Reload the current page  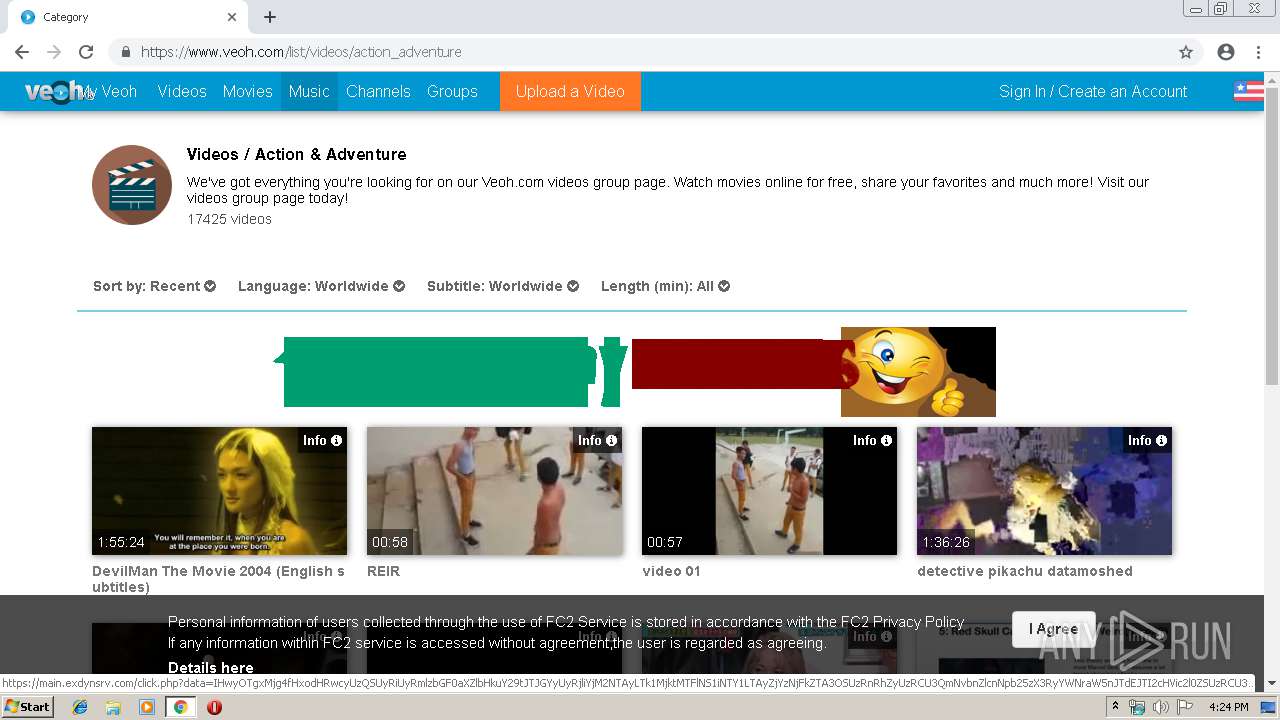coord(86,52)
